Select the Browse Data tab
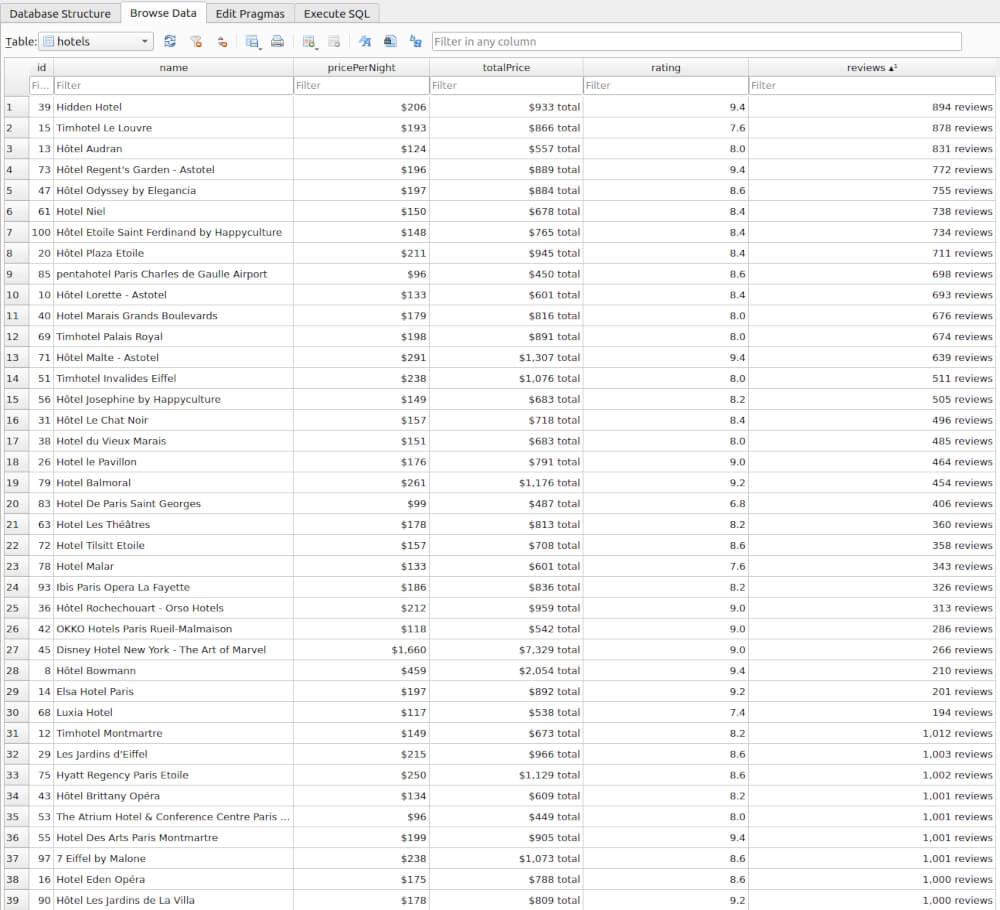This screenshot has width=1000, height=910. (163, 13)
